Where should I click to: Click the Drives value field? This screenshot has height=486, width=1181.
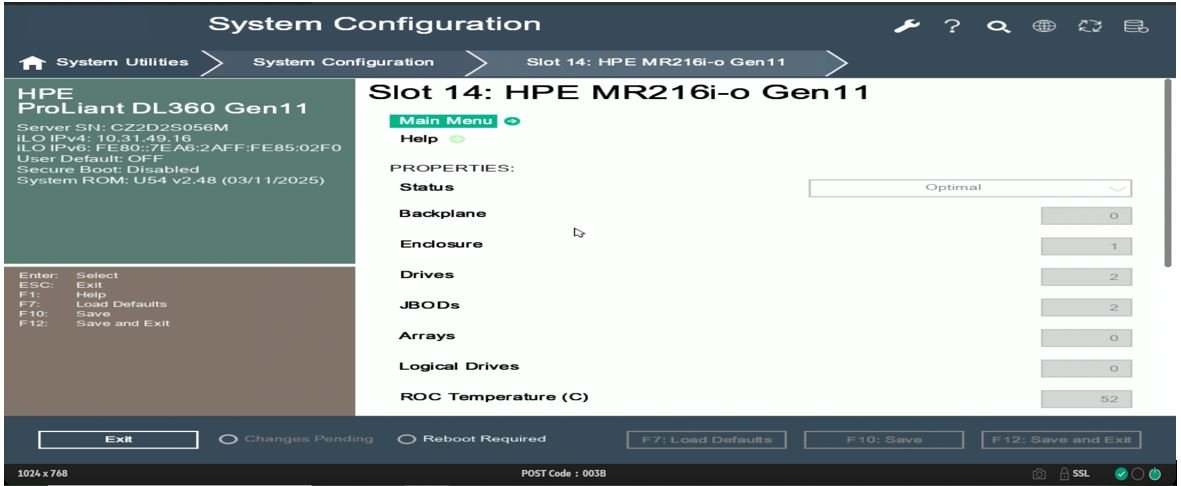coord(1086,277)
